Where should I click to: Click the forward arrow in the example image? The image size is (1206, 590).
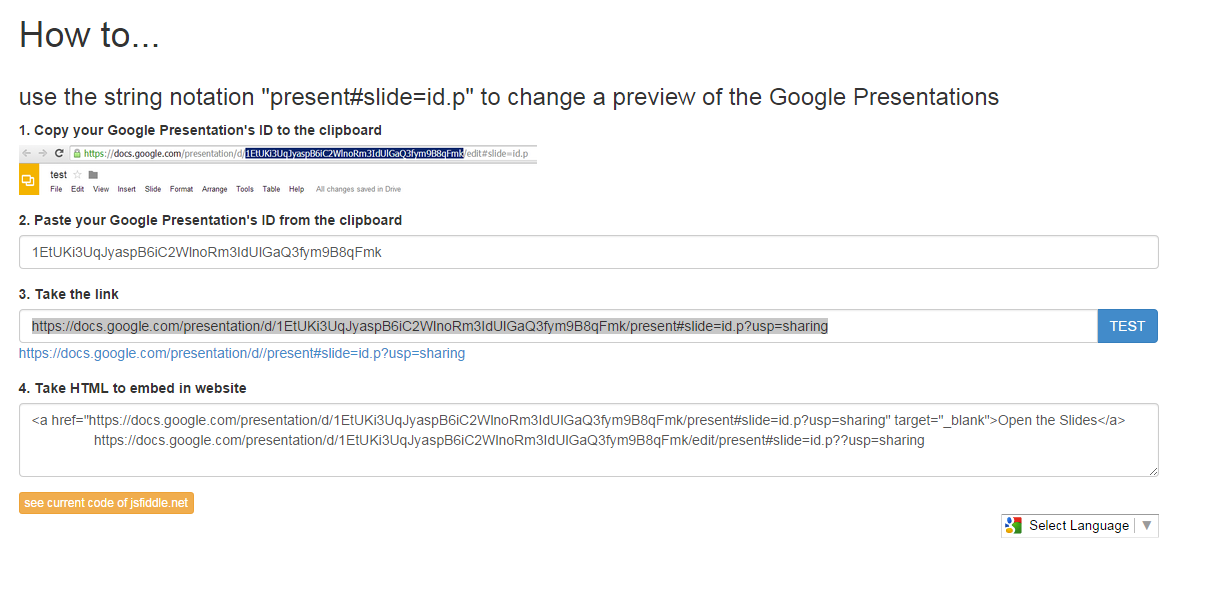click(x=42, y=153)
